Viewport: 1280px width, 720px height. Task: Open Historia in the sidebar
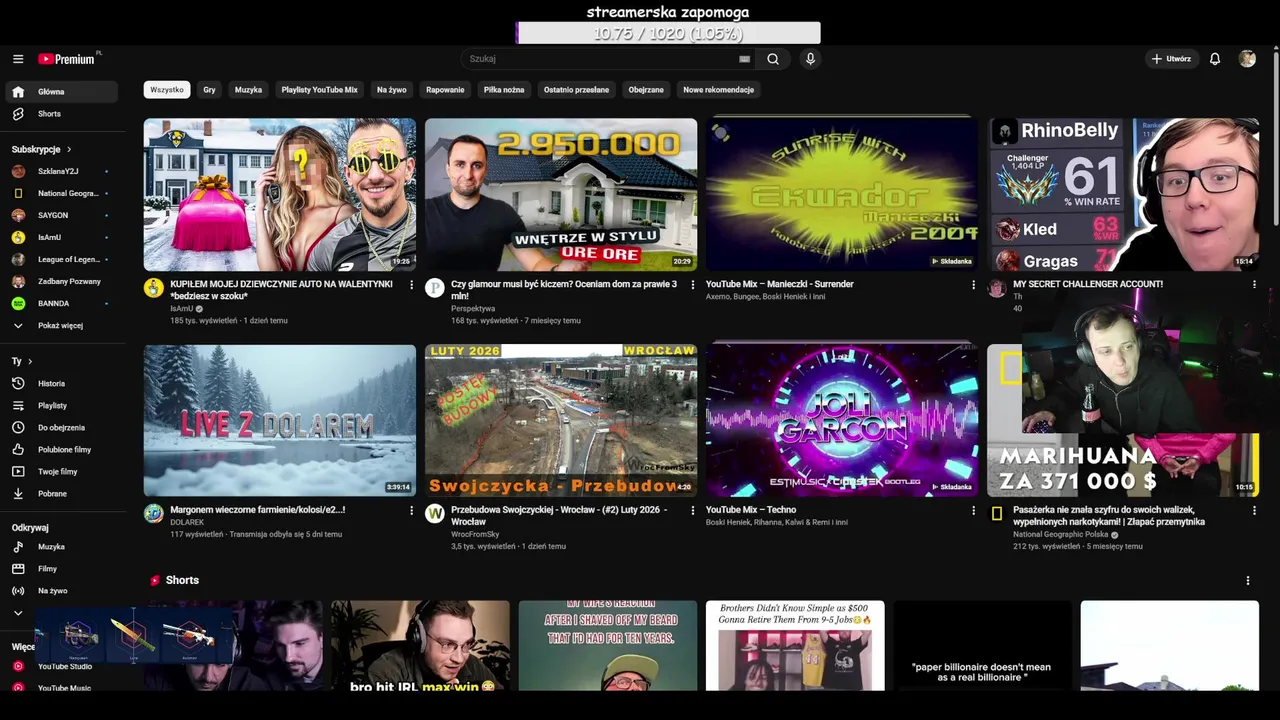pos(61,384)
